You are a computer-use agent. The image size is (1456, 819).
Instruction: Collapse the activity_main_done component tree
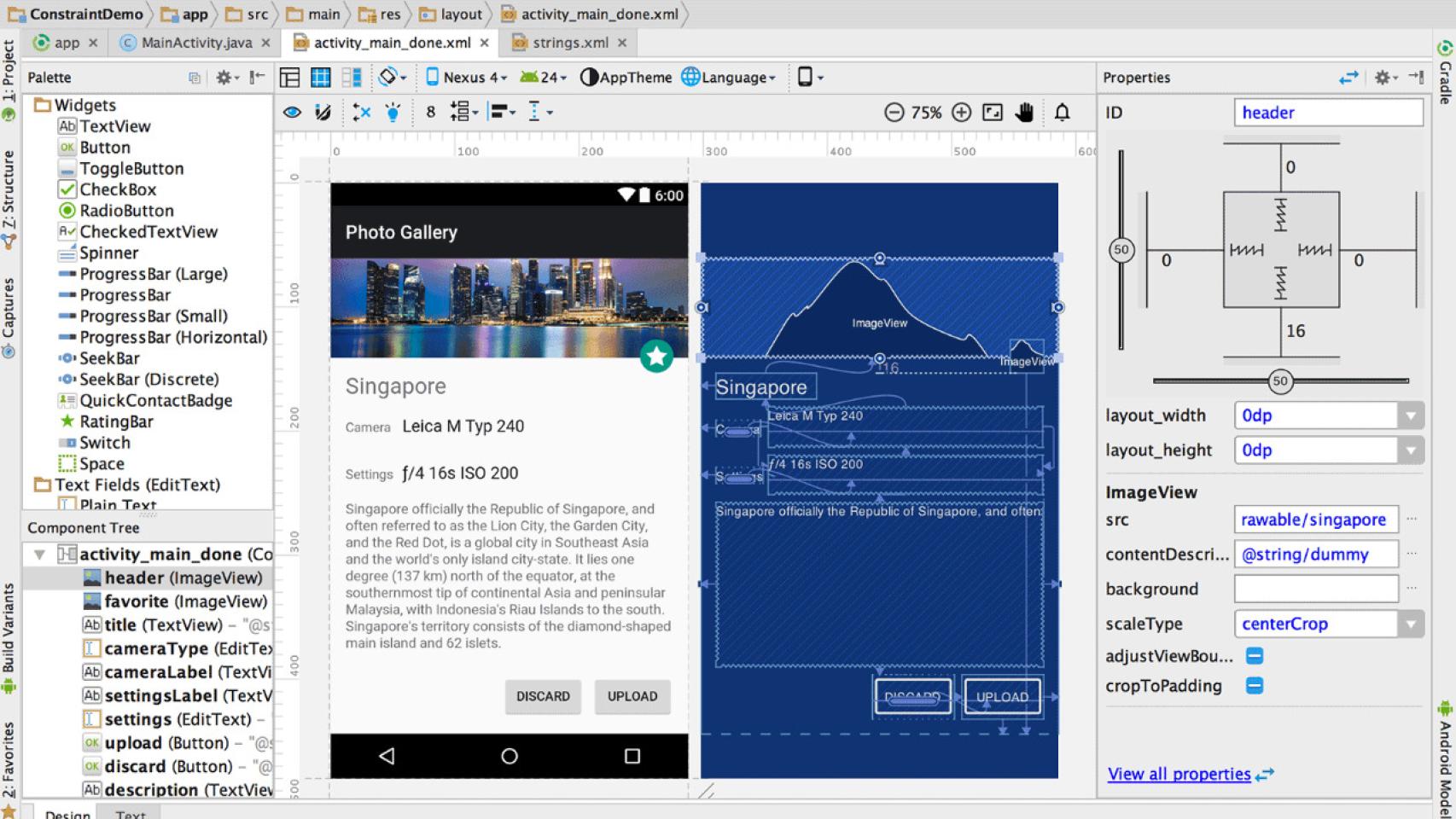click(x=38, y=554)
